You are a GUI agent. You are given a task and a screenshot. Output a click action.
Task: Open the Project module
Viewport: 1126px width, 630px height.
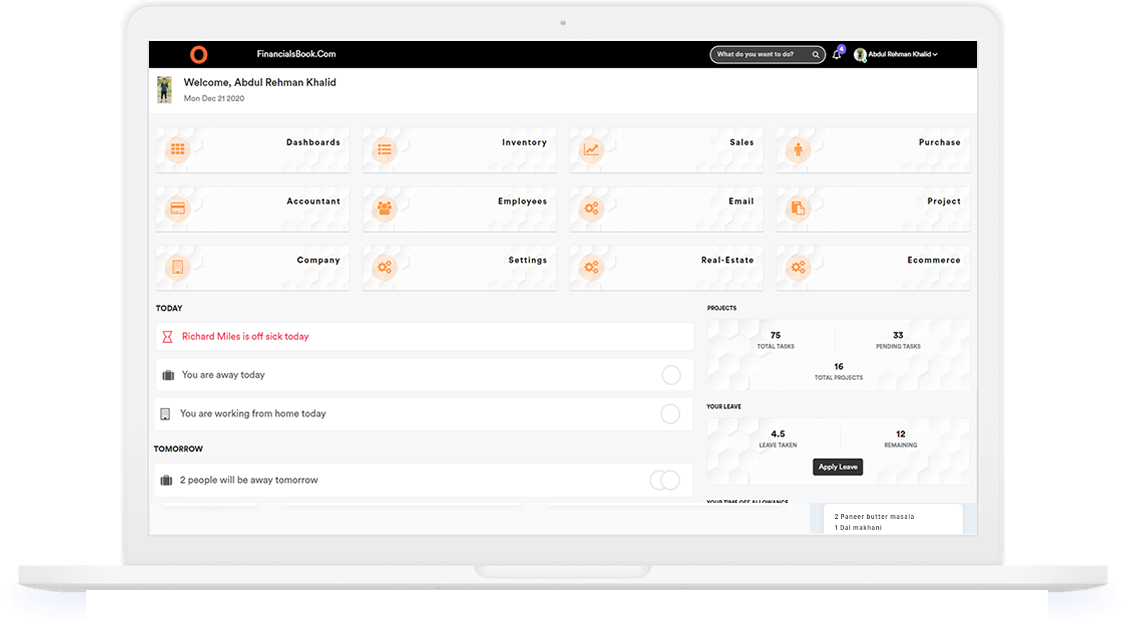click(873, 209)
